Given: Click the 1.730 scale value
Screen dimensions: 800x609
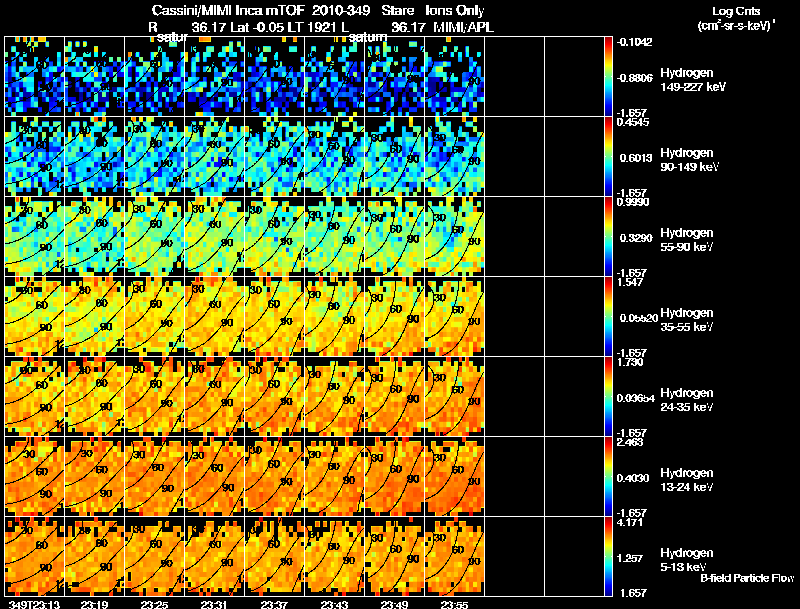Looking at the screenshot, I should pyautogui.click(x=630, y=363).
